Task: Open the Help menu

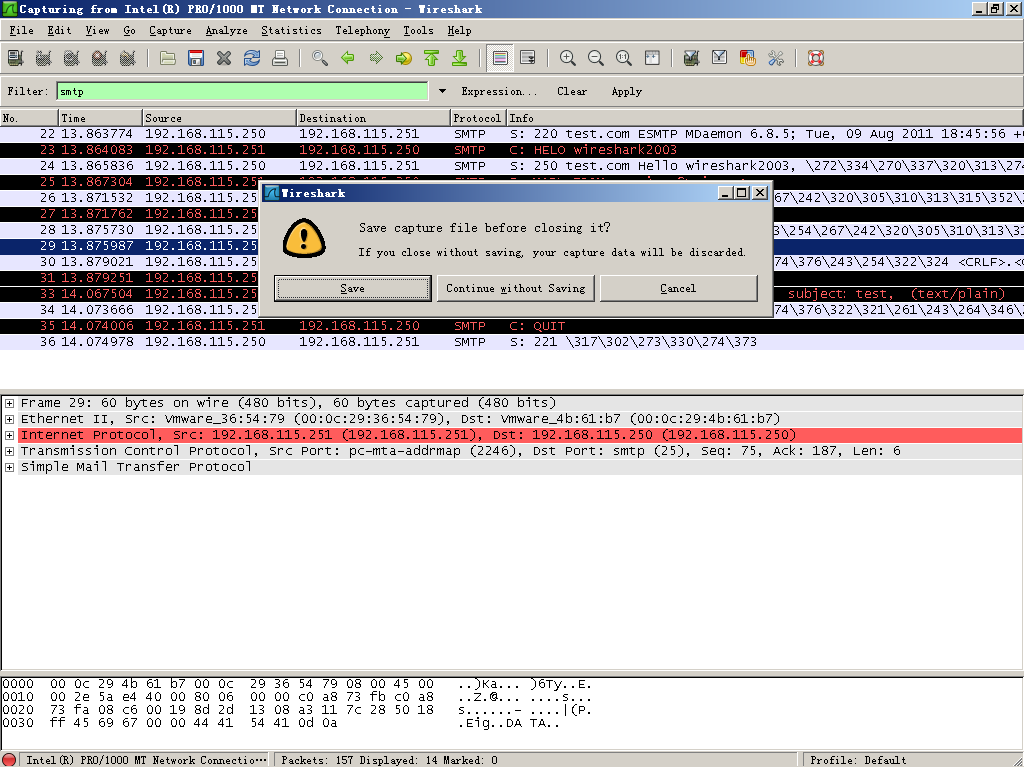Action: pos(459,30)
